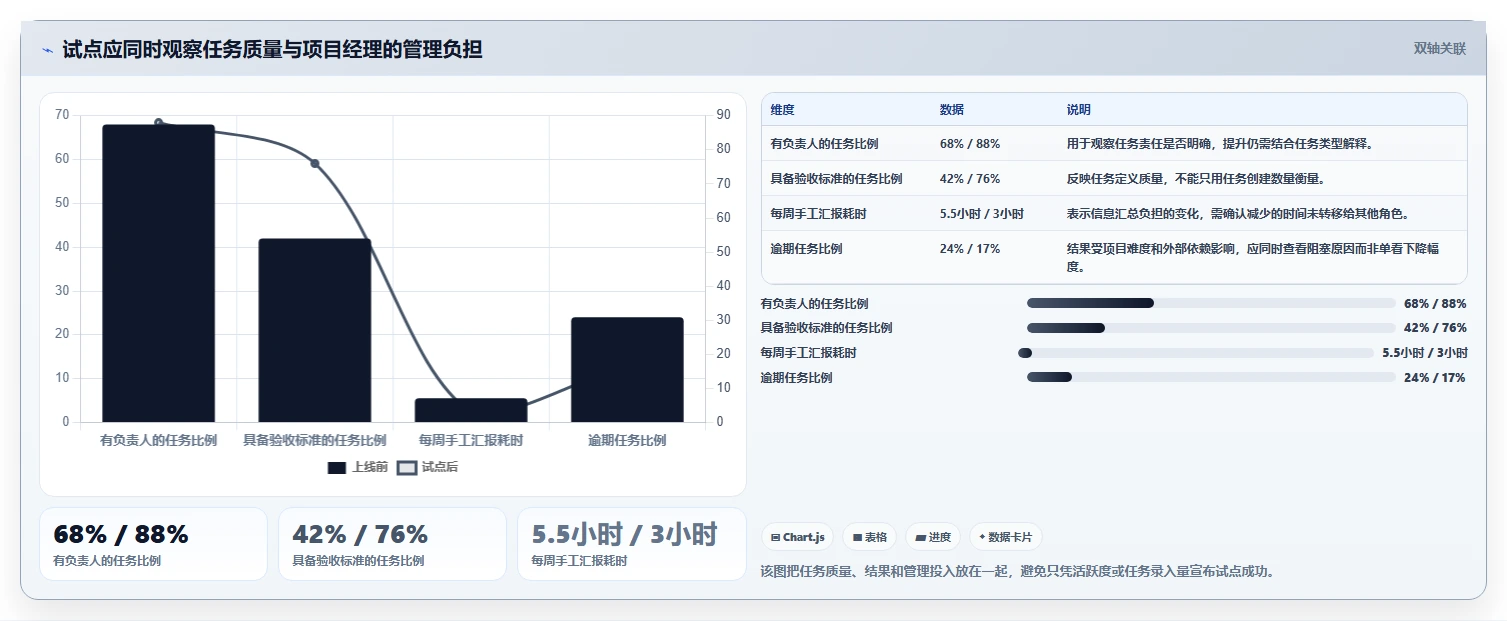The height and width of the screenshot is (621, 1507).
Task: Open the 表格 chip
Action: point(869,537)
